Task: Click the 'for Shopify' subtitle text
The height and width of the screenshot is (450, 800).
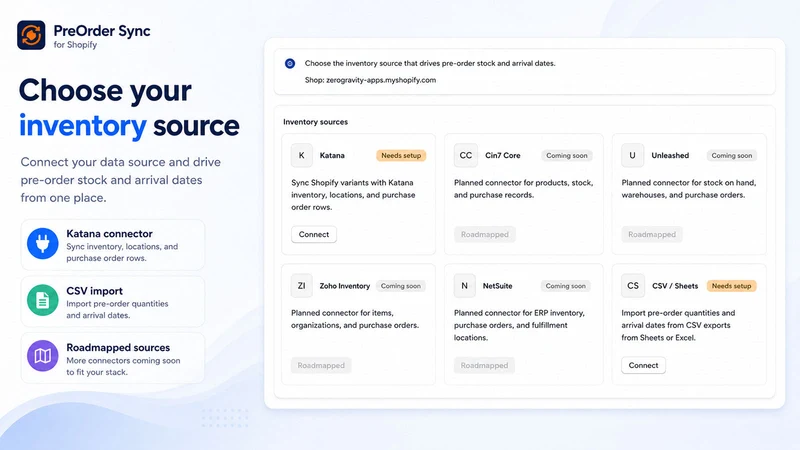Action: tap(75, 45)
